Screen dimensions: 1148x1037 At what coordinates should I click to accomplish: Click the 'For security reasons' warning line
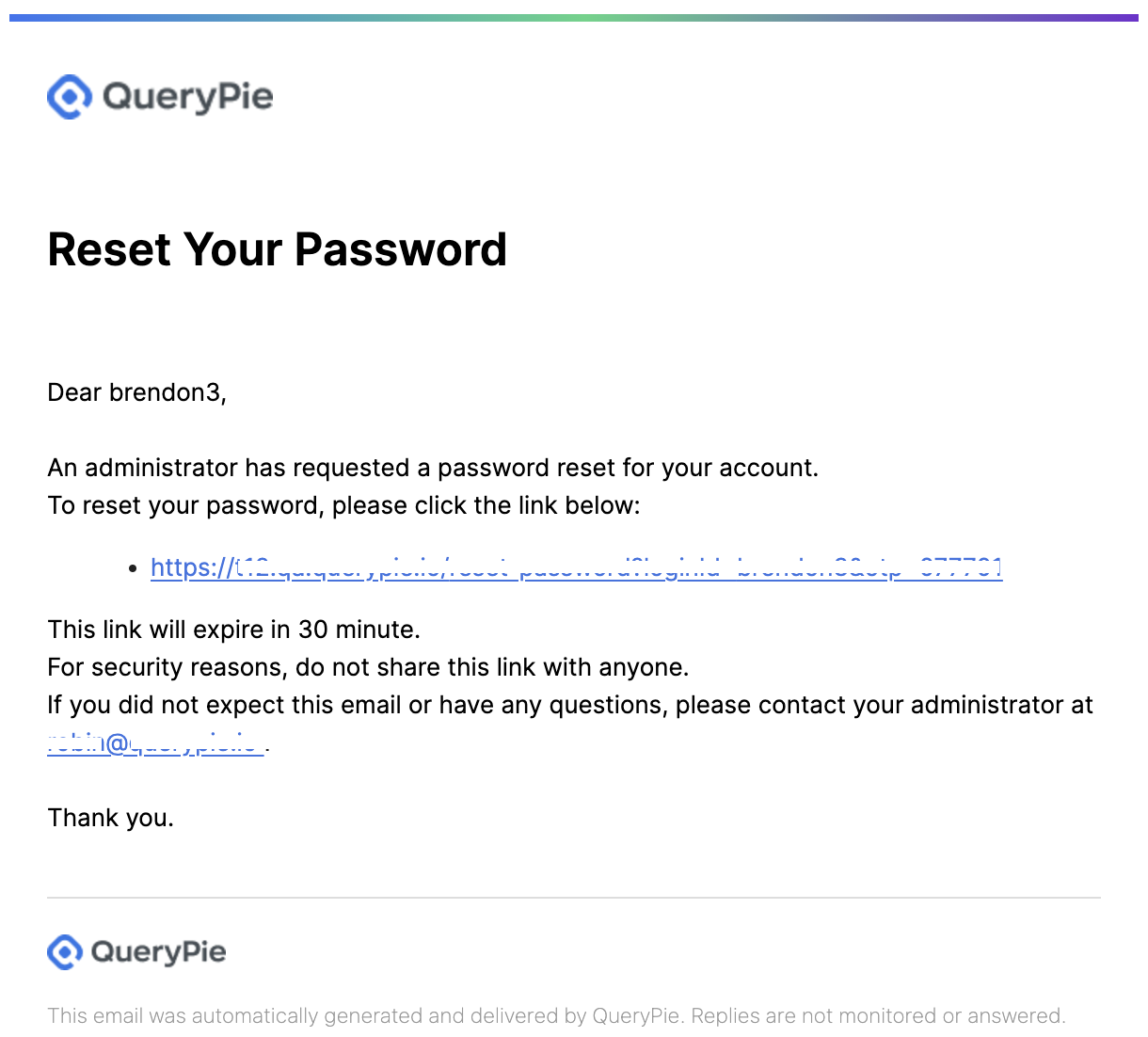[368, 667]
